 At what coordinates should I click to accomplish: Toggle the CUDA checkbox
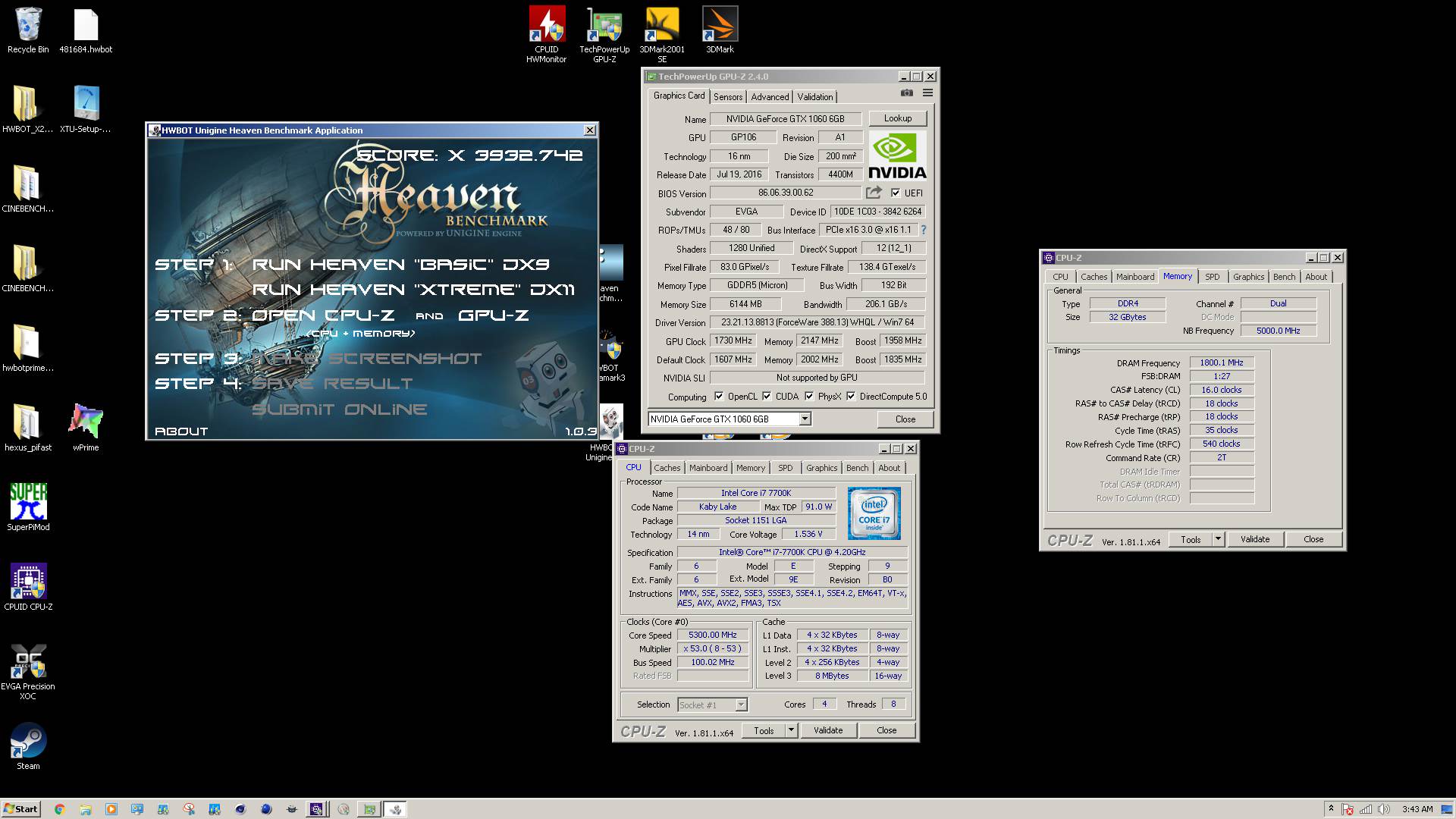point(767,396)
